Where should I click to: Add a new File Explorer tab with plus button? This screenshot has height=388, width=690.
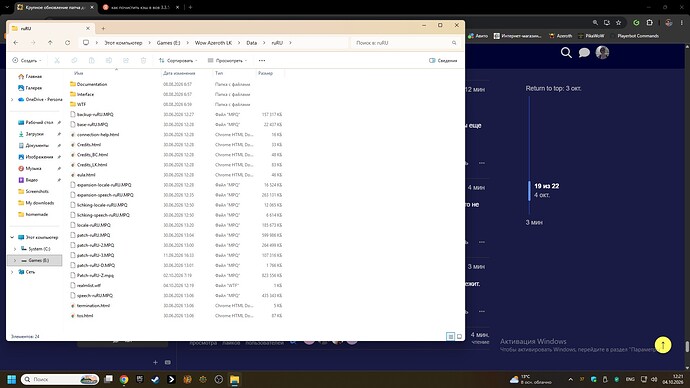click(103, 28)
